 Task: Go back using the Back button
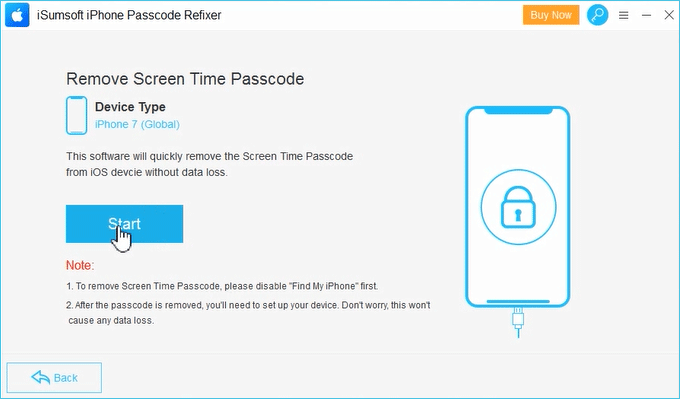(x=54, y=378)
